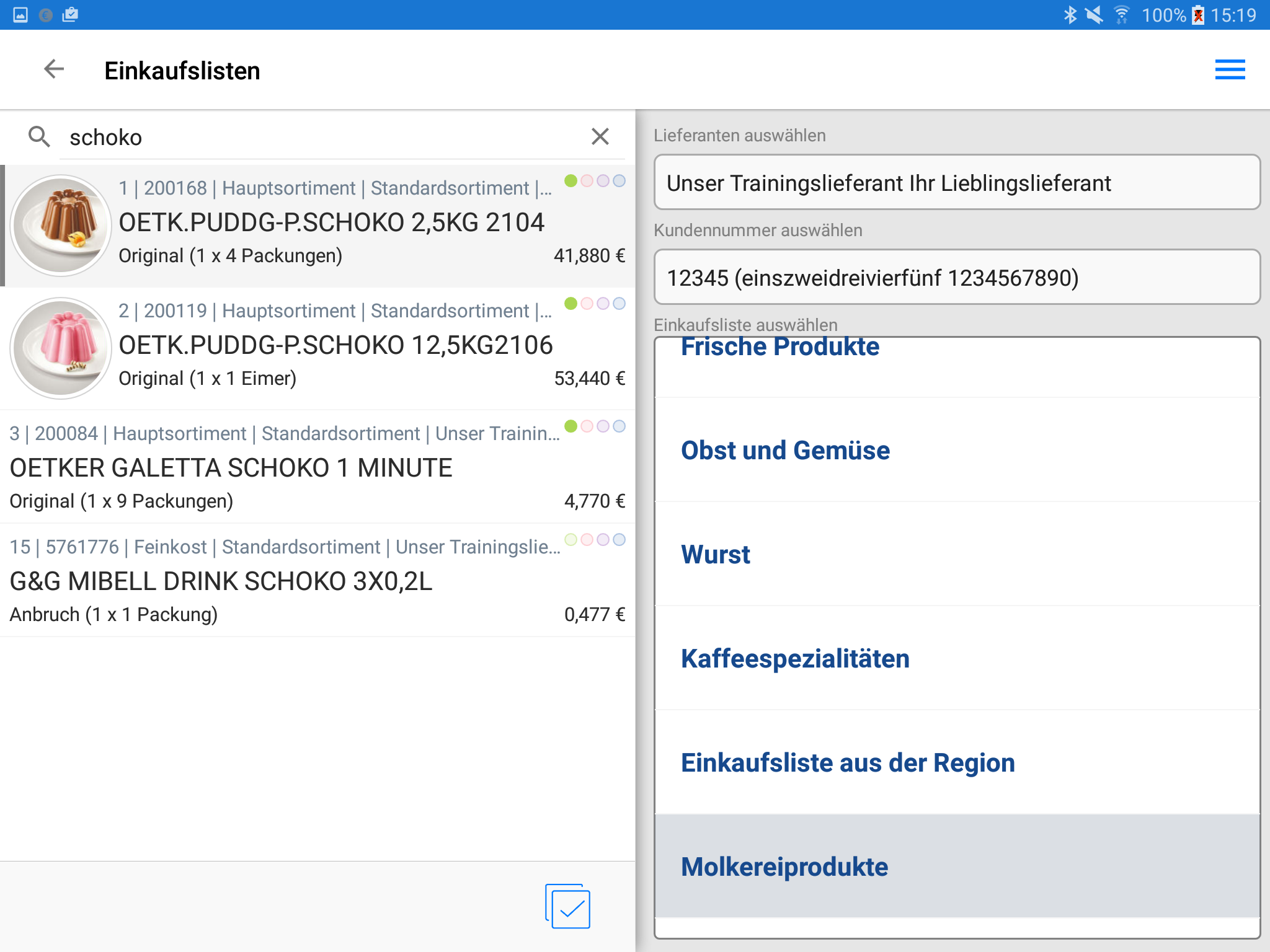1270x952 pixels.
Task: Tap the green status dot on article 200168
Action: click(x=571, y=181)
